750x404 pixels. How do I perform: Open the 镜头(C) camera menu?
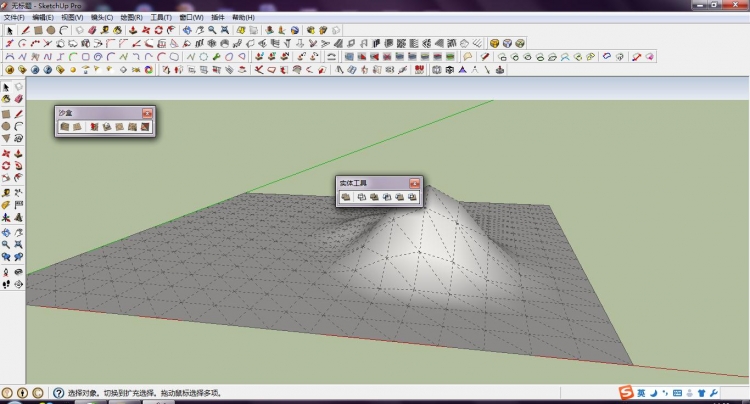[x=102, y=18]
